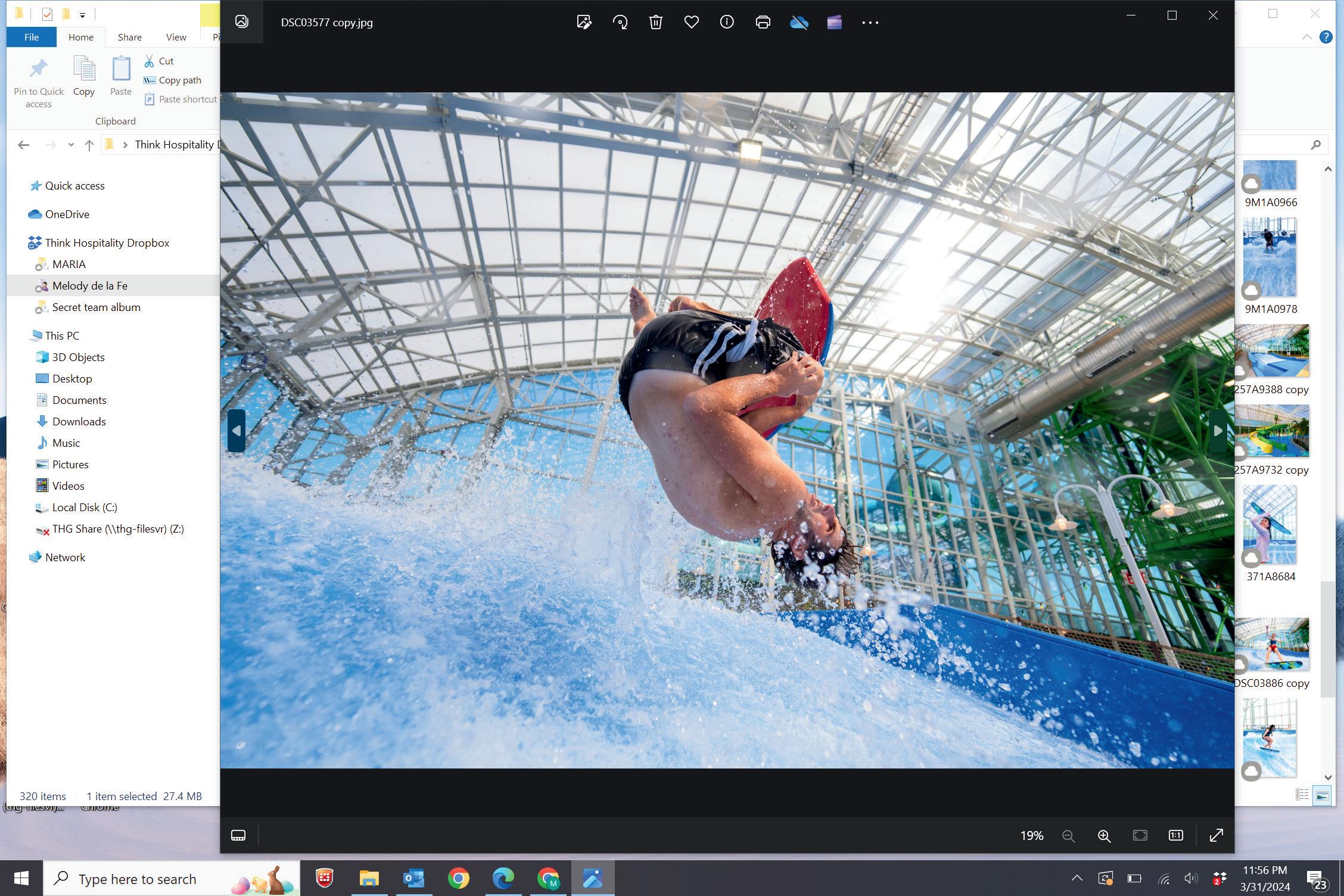The height and width of the screenshot is (896, 1344).
Task: Enter full screen with the expand arrows
Action: 1216,836
